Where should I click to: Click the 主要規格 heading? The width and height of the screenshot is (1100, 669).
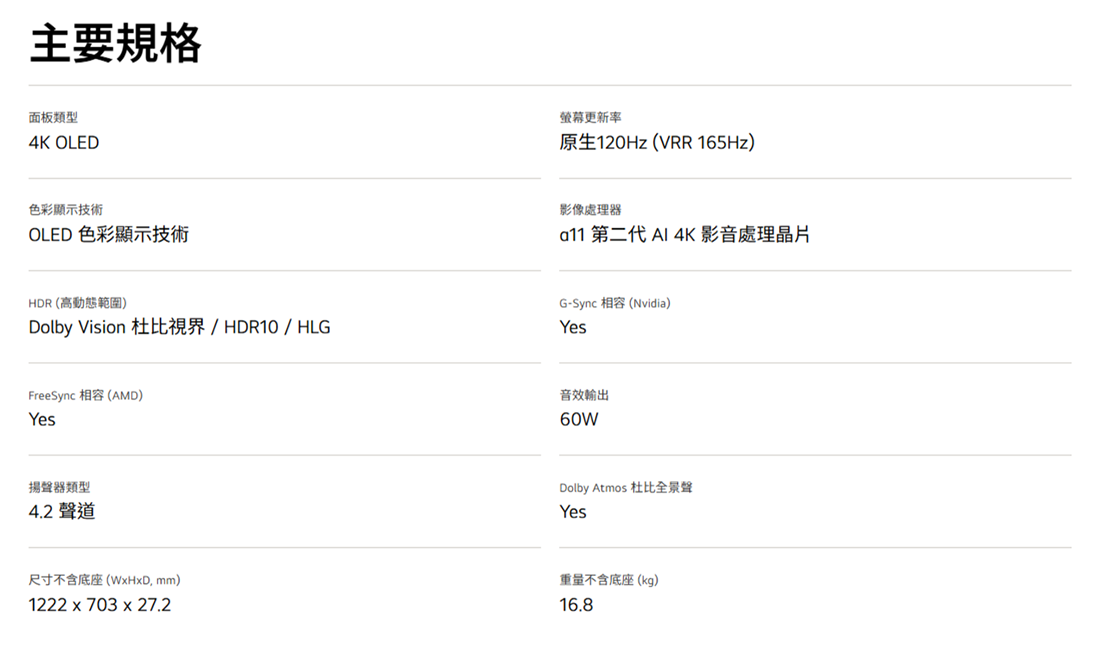(x=115, y=44)
